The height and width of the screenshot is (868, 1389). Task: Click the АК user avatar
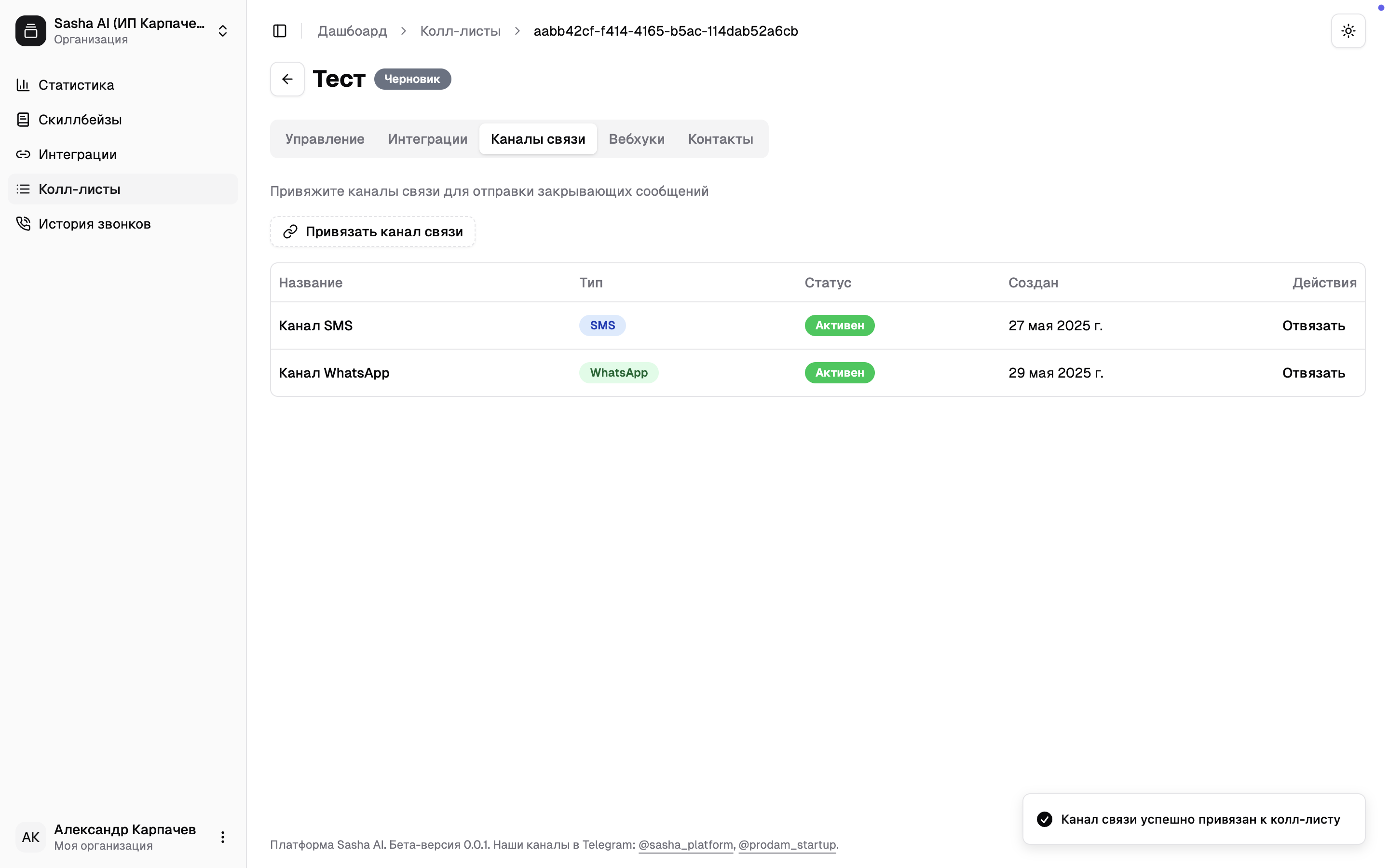coord(31,837)
